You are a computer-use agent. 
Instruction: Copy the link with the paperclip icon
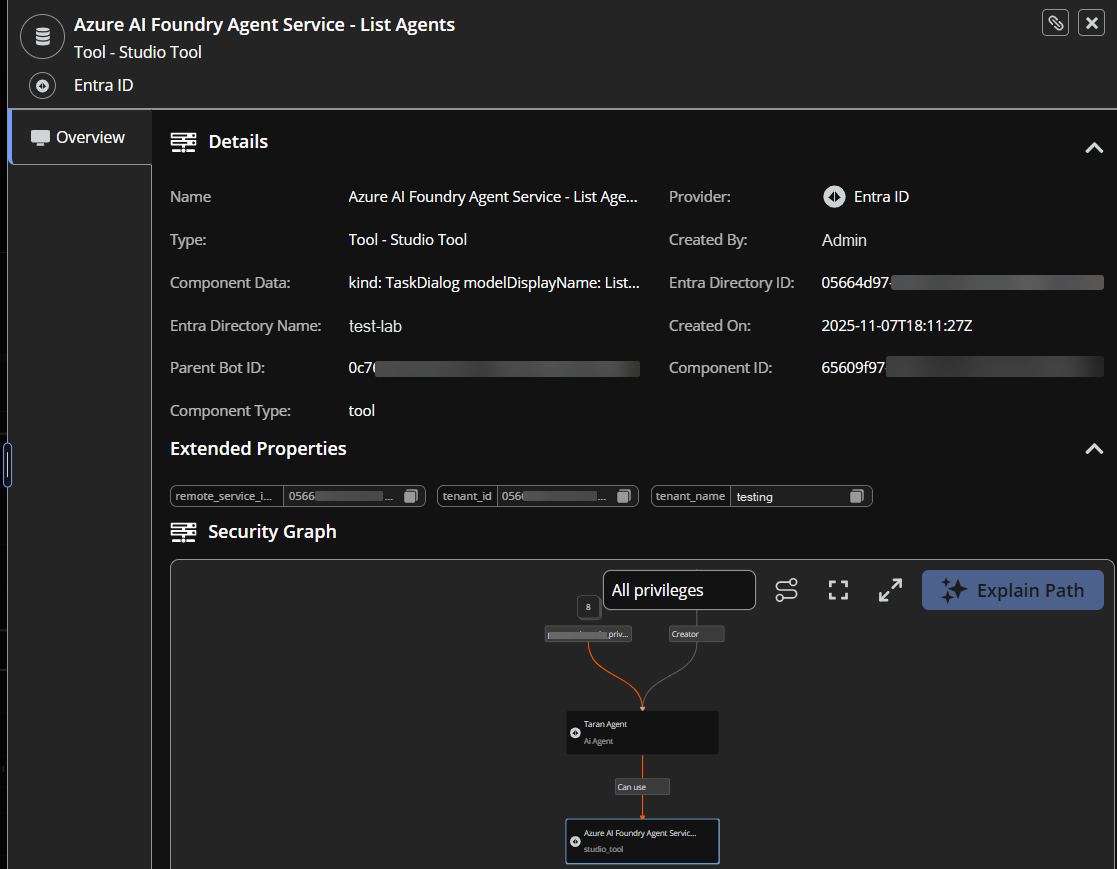[1055, 23]
